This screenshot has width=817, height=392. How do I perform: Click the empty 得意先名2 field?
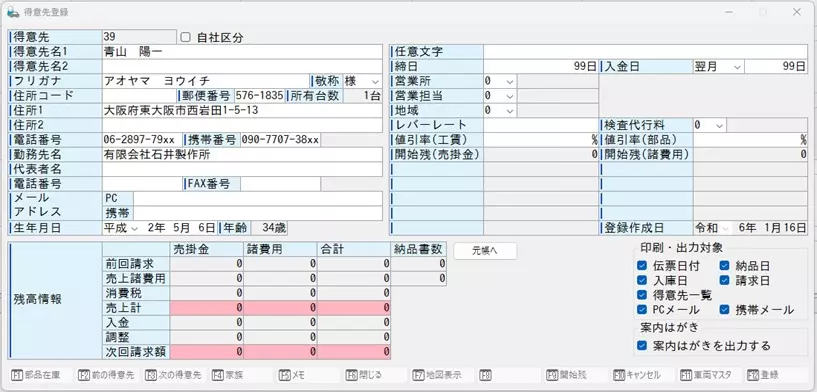click(242, 67)
